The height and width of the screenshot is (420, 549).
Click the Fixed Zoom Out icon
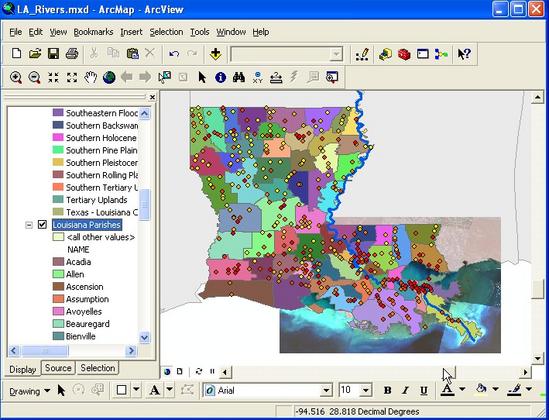pos(72,77)
